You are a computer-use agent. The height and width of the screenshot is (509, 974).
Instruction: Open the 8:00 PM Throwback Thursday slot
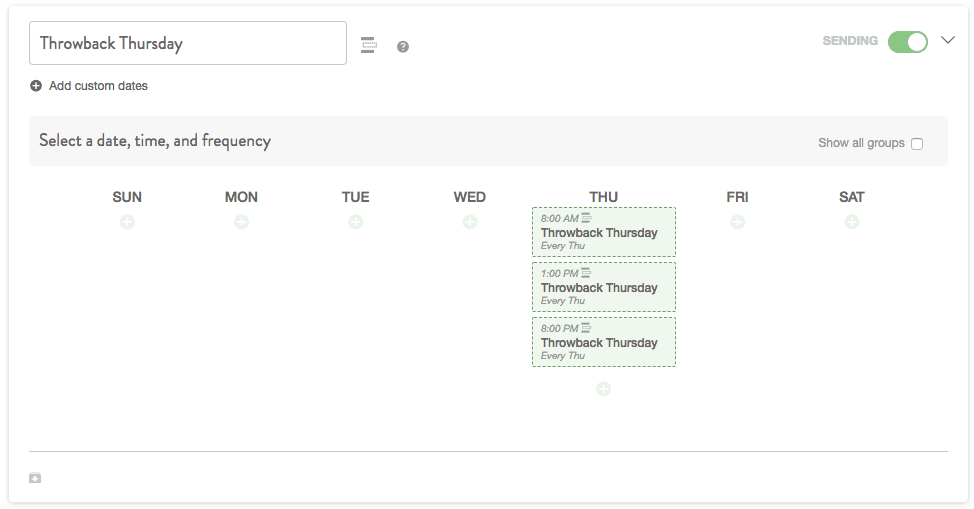604,342
